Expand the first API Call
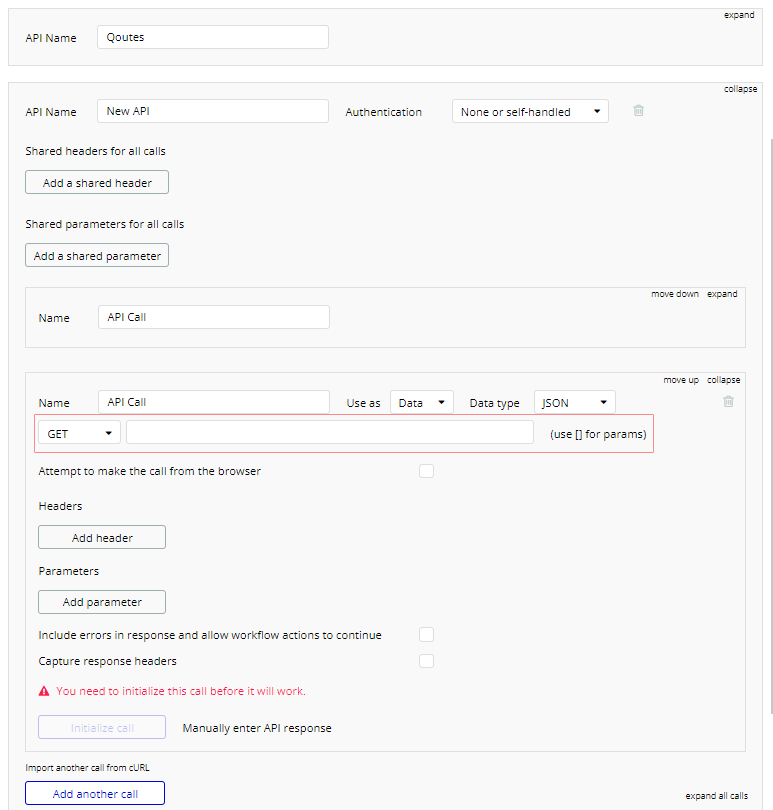This screenshot has height=810, width=773. pos(722,294)
